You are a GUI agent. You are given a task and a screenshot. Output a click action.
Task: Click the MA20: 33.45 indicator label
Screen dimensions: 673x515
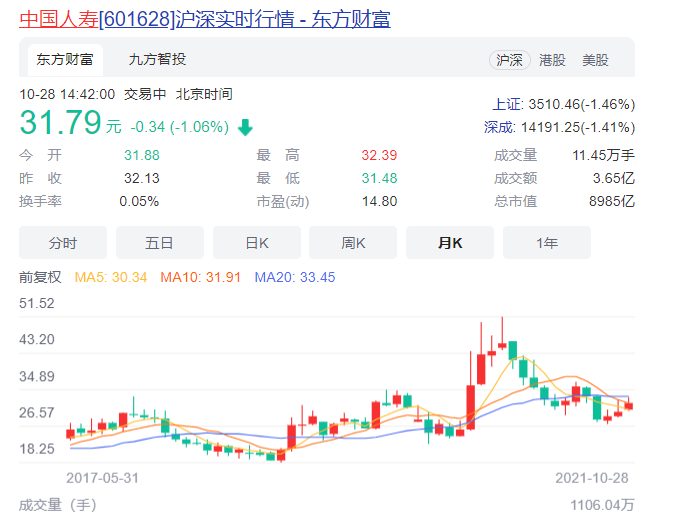tap(295, 277)
